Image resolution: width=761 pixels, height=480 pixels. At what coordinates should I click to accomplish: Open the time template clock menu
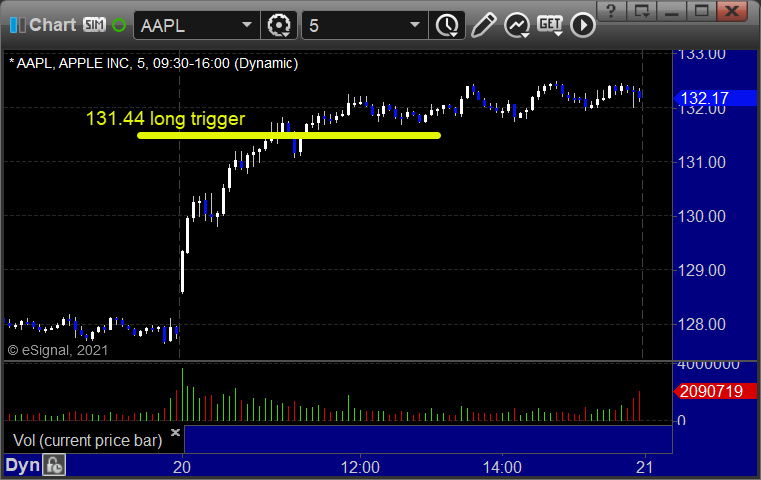pos(447,25)
